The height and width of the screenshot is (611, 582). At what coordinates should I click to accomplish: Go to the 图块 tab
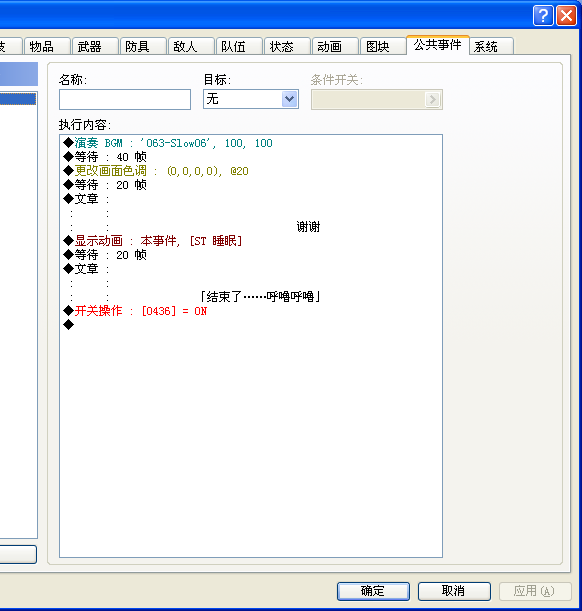pyautogui.click(x=383, y=46)
